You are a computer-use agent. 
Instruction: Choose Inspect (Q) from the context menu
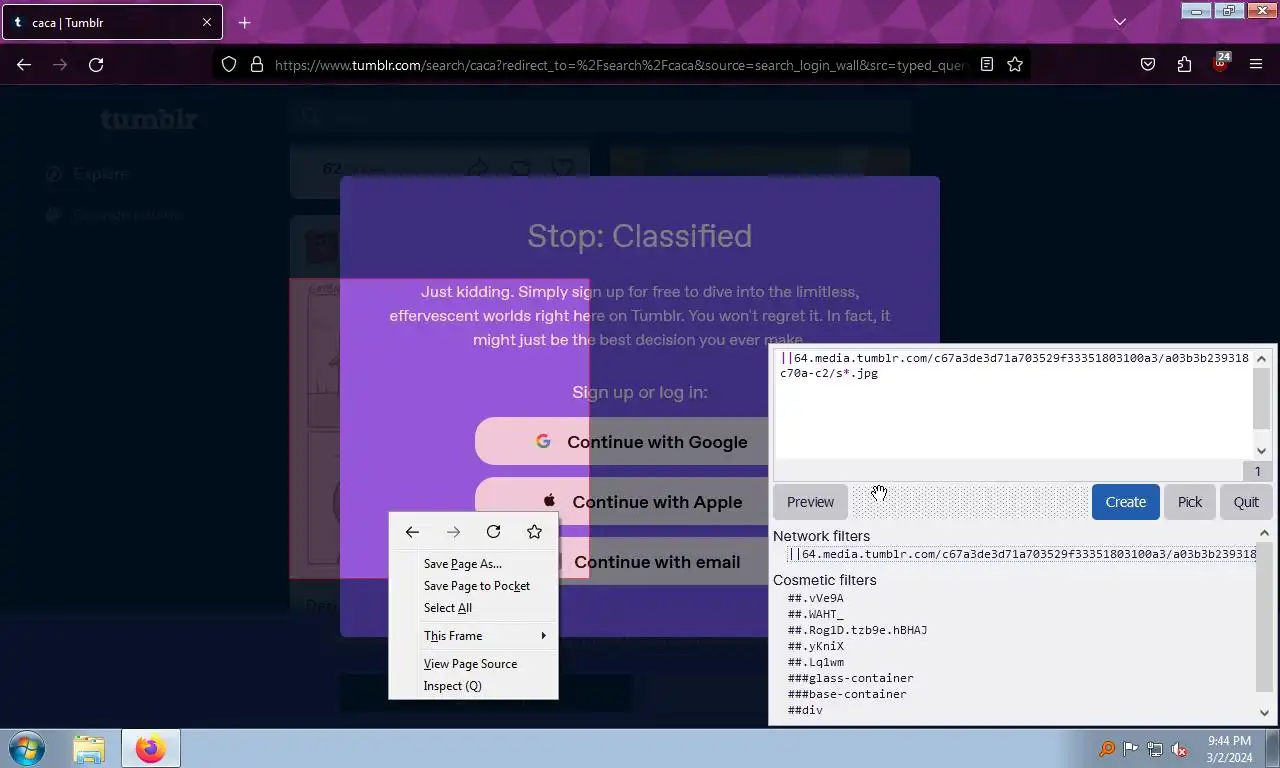tap(473, 686)
